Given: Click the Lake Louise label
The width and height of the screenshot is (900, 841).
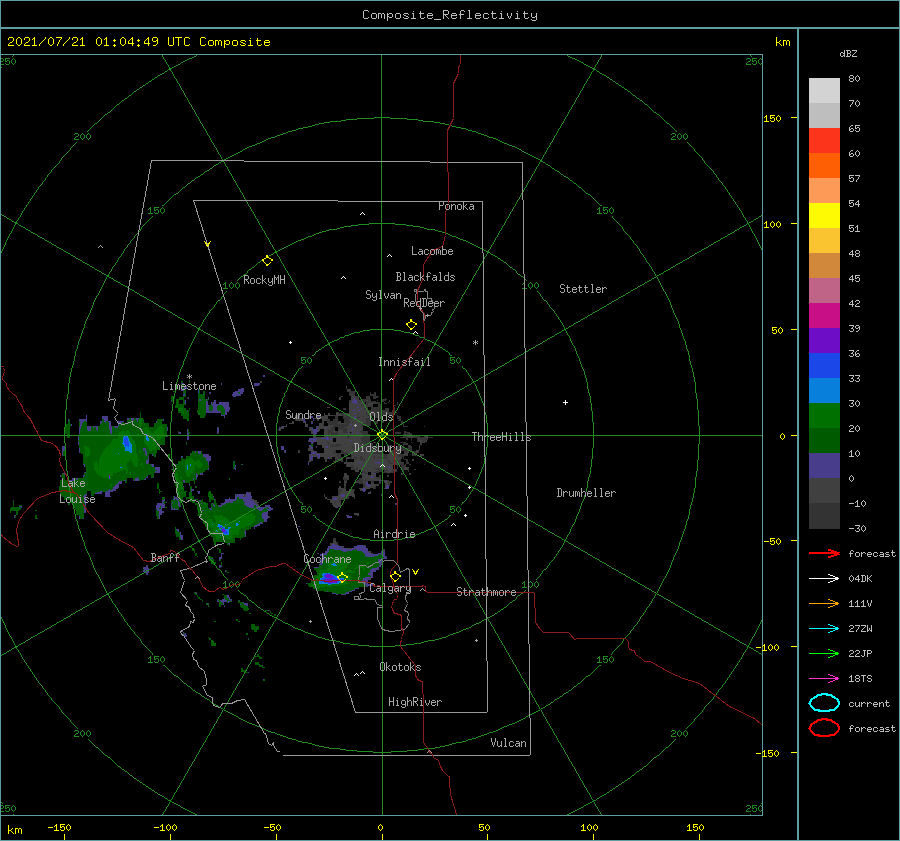Looking at the screenshot, I should 77,491.
